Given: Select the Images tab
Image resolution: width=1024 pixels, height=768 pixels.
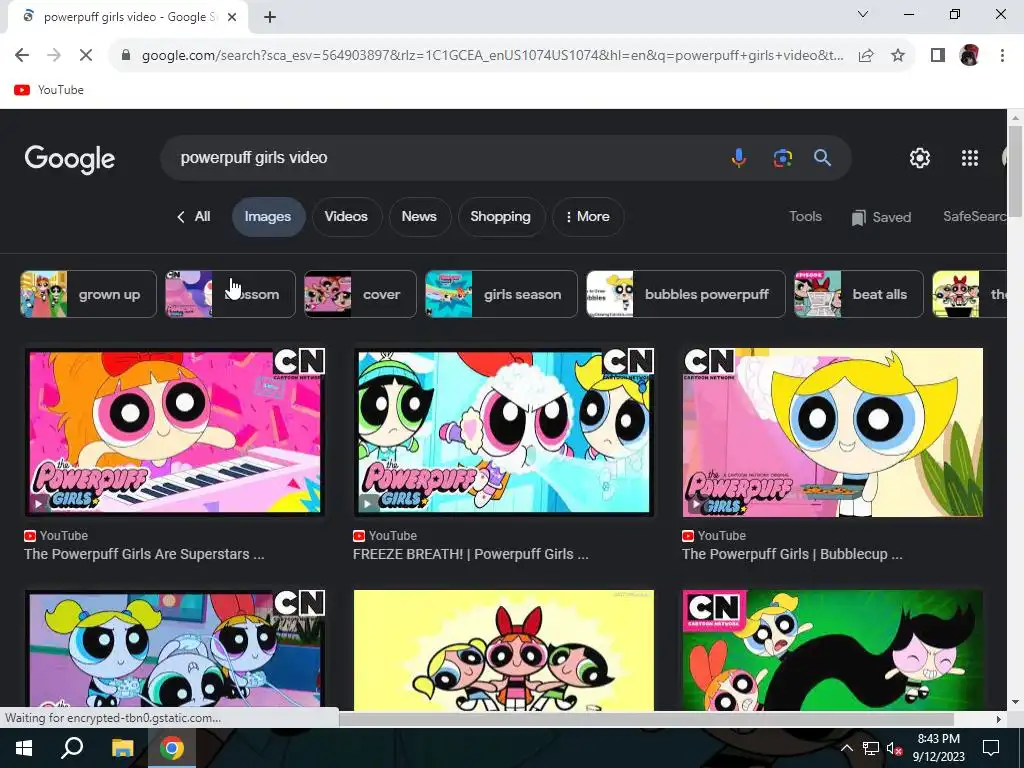Looking at the screenshot, I should (268, 217).
